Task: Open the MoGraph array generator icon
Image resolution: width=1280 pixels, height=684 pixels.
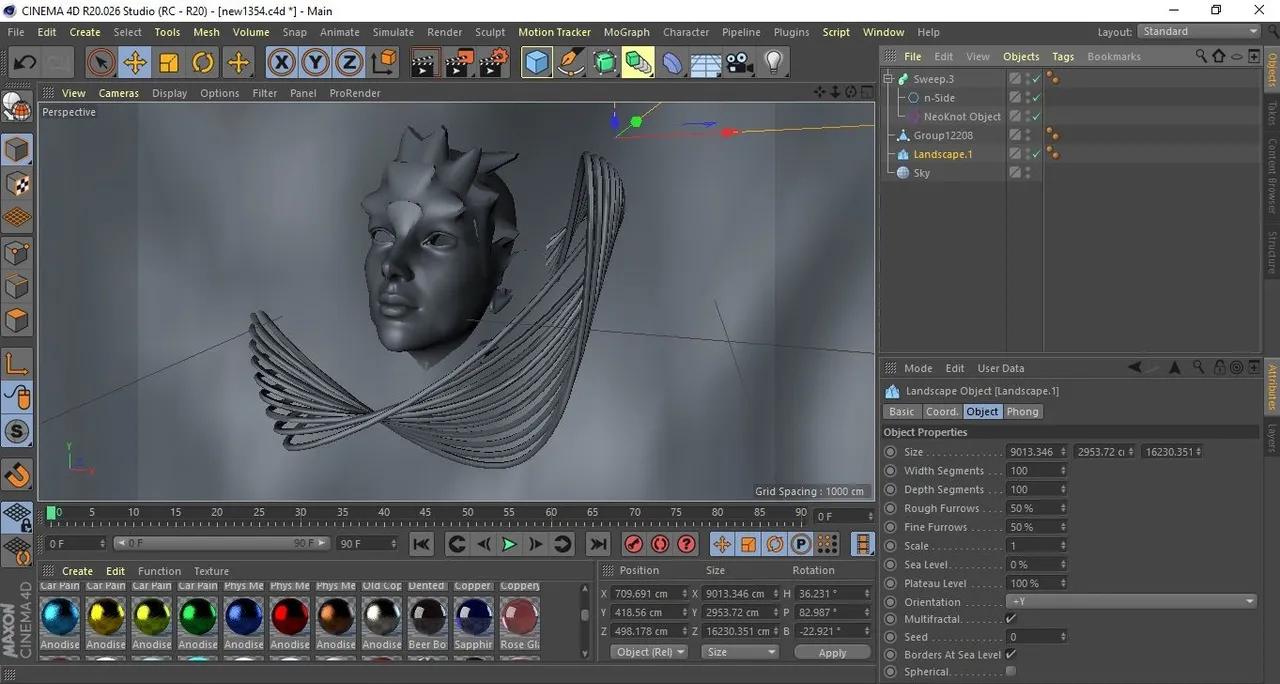Action: [638, 63]
